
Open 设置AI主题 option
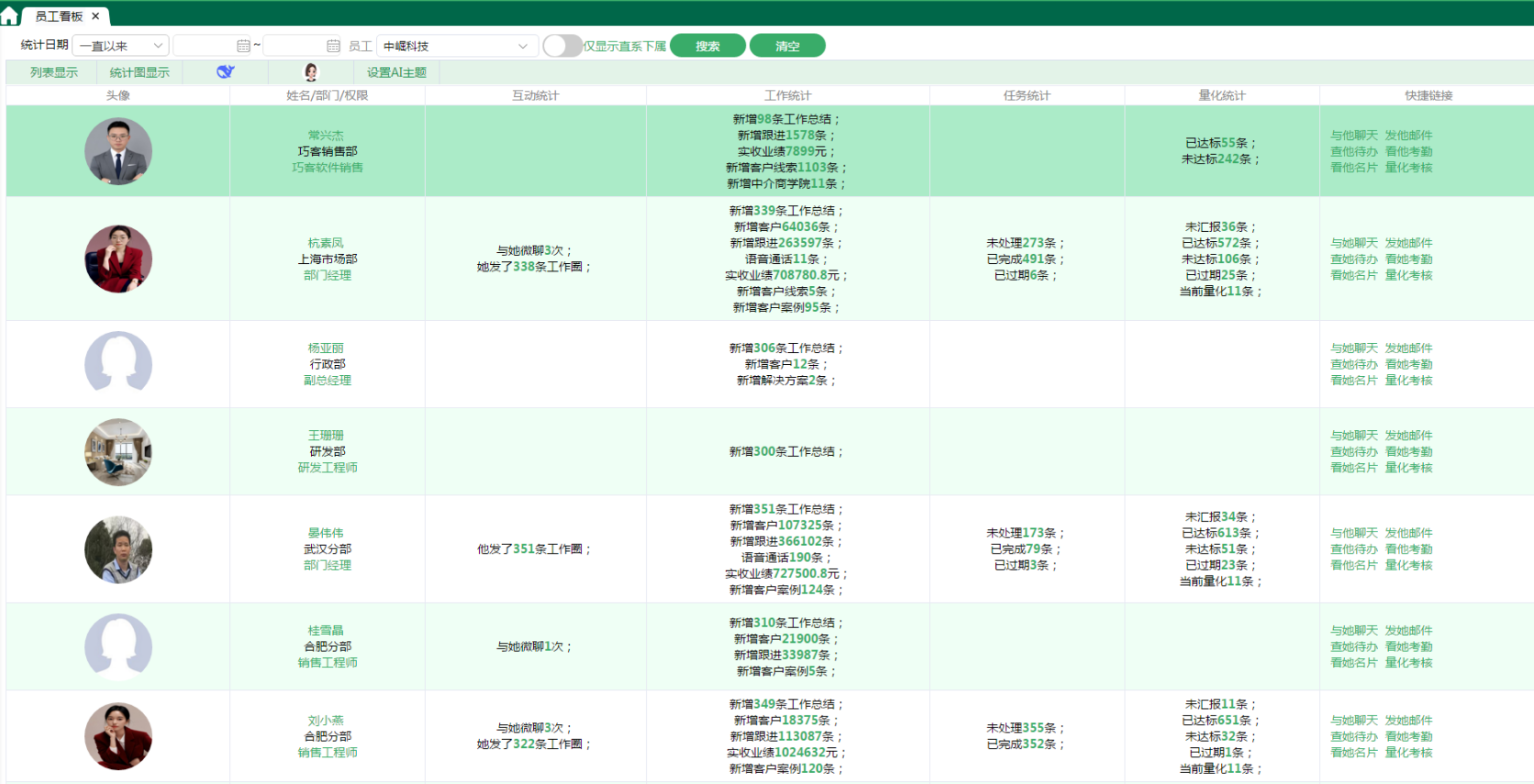[396, 72]
